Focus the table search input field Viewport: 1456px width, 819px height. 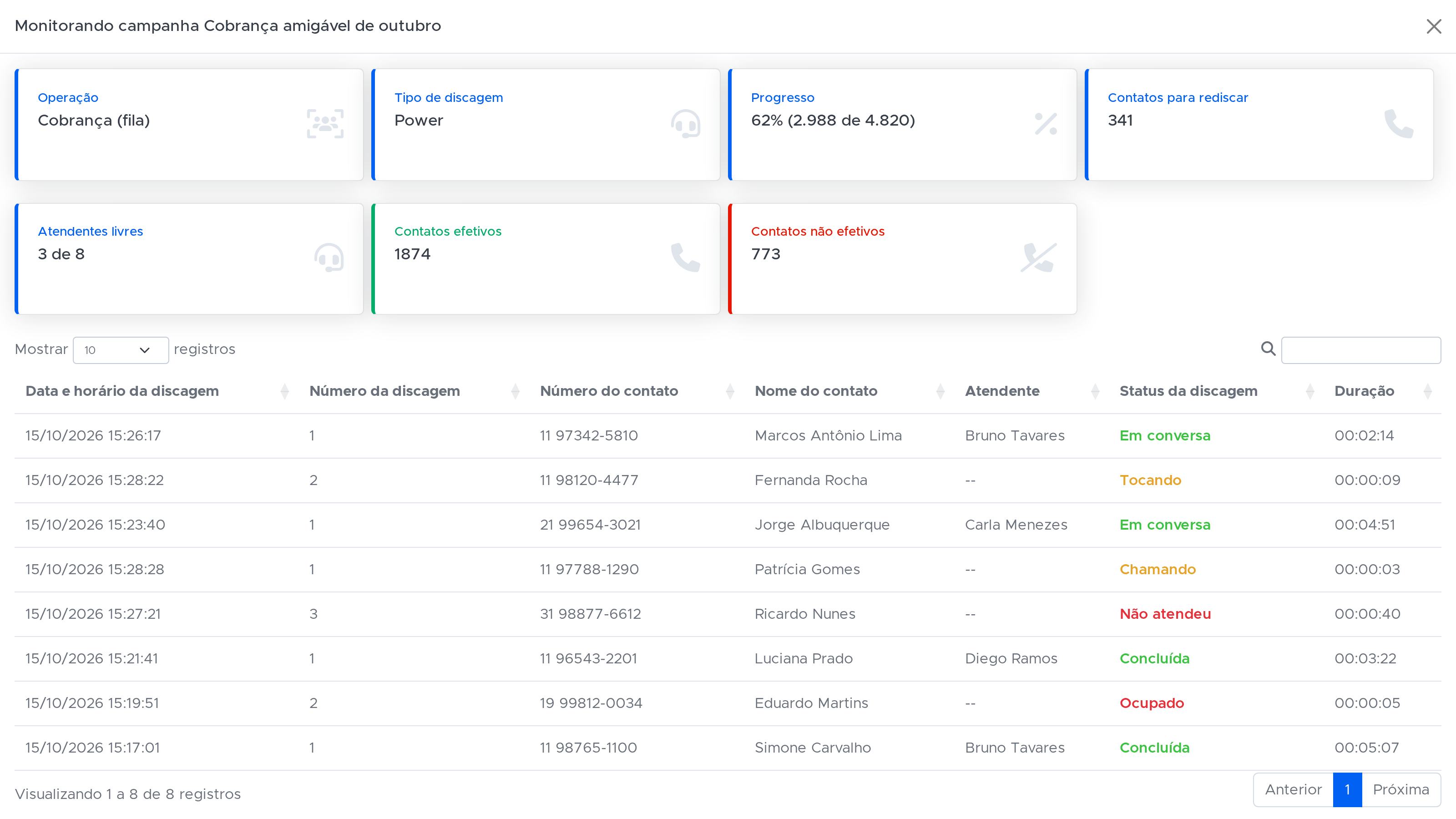1361,350
